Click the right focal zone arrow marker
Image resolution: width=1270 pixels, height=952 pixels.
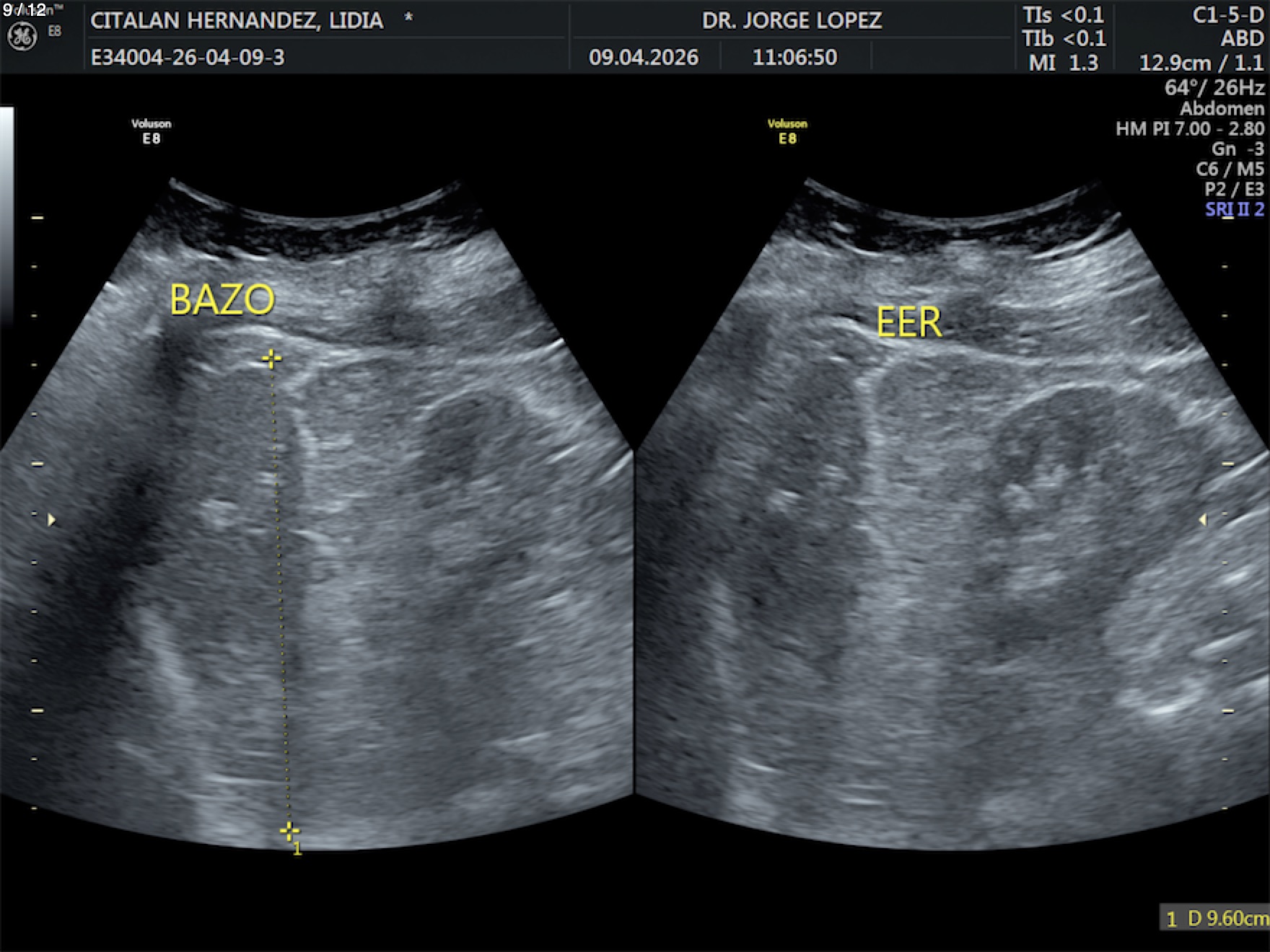click(x=1202, y=519)
